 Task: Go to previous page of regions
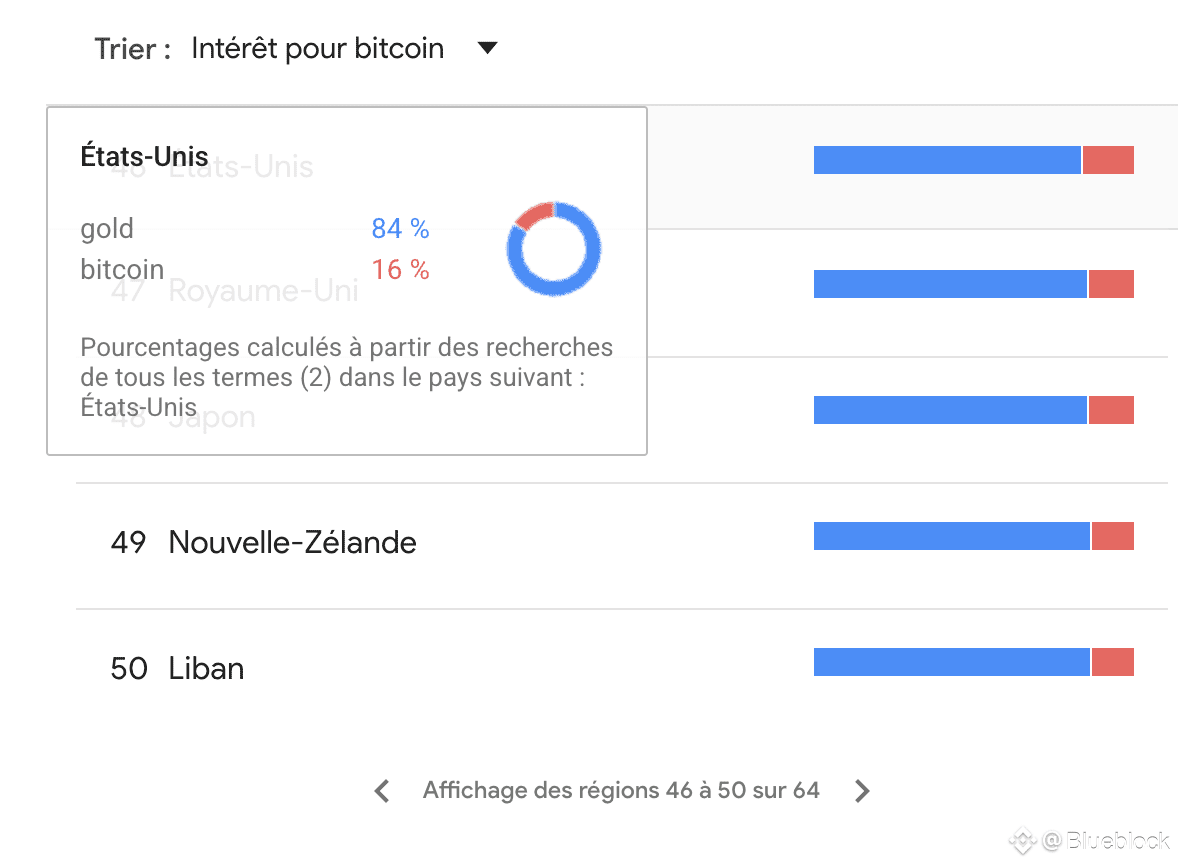(381, 791)
